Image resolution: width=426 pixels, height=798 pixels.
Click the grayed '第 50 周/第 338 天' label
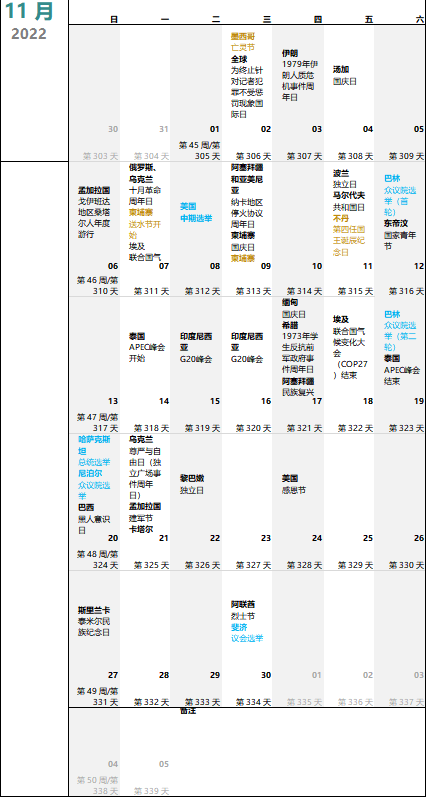98,785
